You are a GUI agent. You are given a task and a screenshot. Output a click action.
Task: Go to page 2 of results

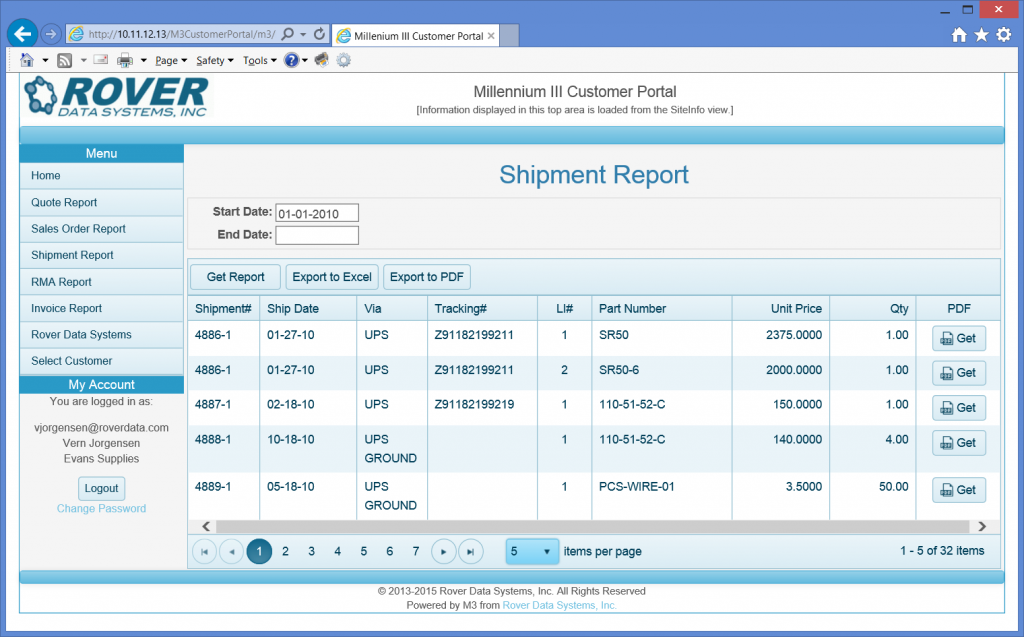click(285, 551)
